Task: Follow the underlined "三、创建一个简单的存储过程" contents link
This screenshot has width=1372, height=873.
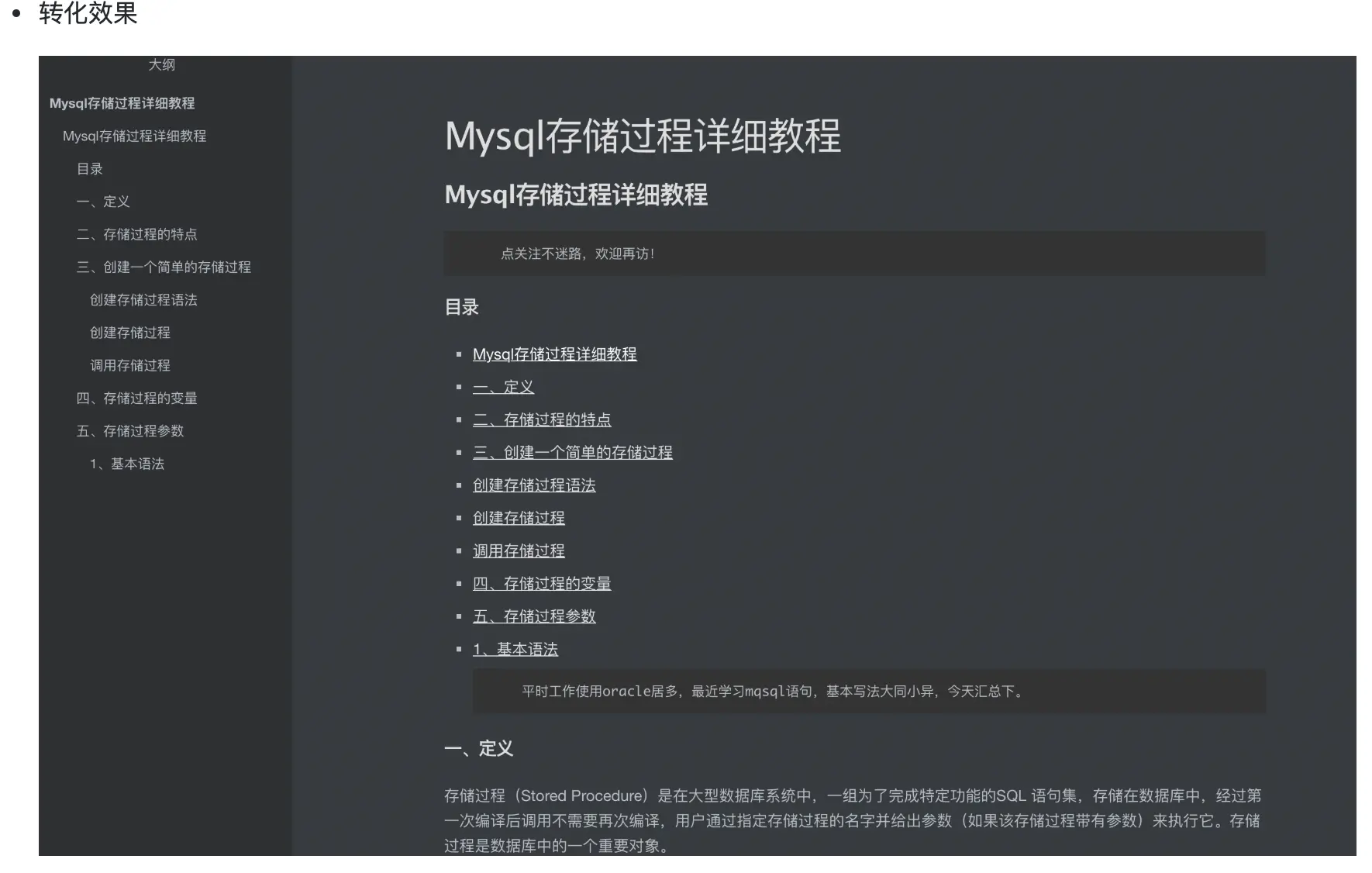Action: tap(573, 452)
